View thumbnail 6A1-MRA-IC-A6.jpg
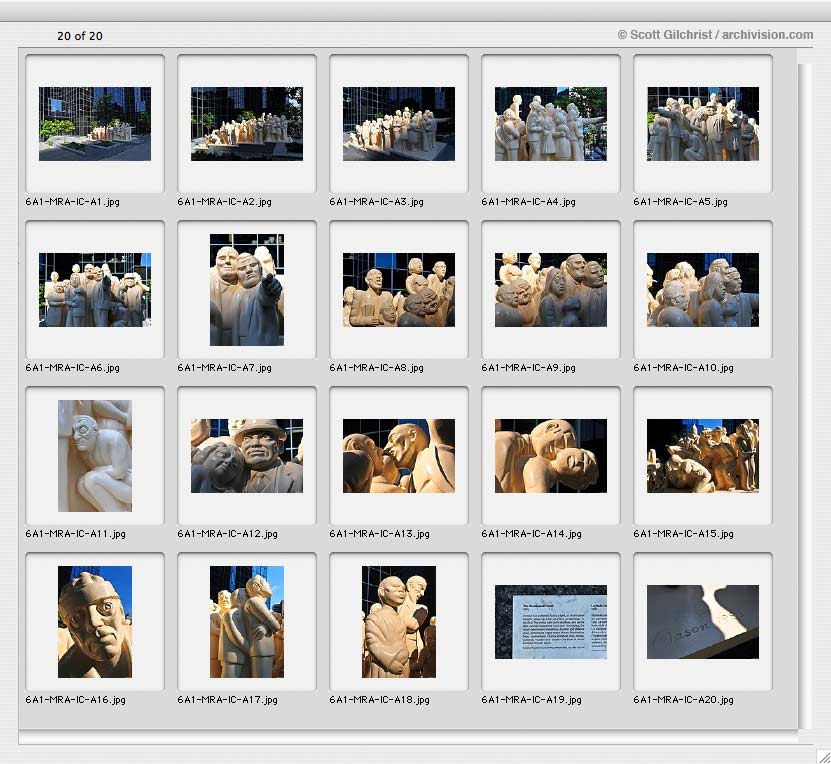831x764 pixels. (95, 290)
